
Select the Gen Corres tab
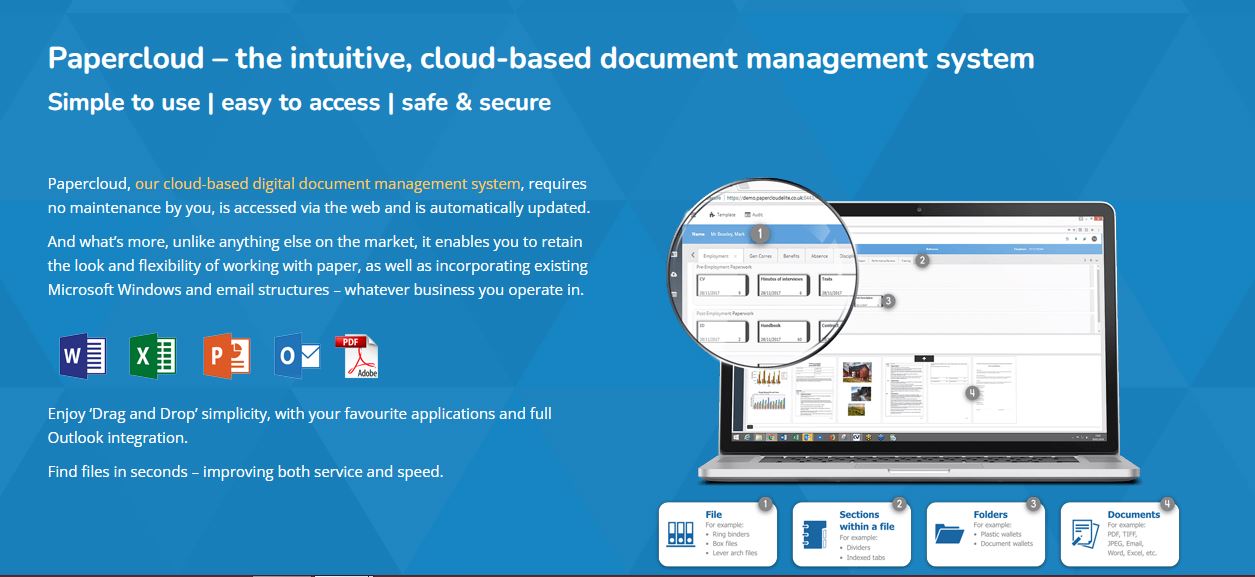pos(760,256)
